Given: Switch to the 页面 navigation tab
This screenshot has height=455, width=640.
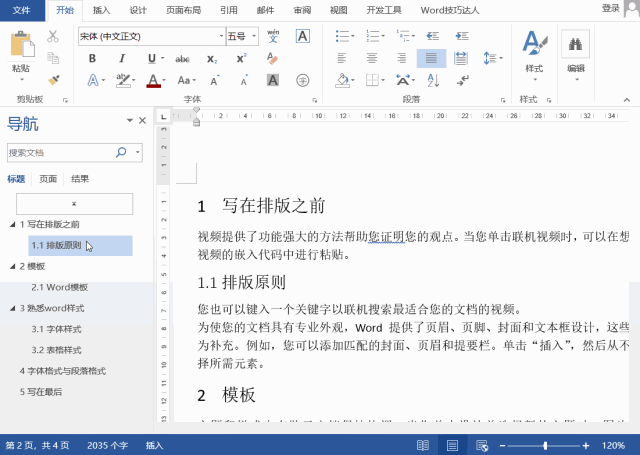Looking at the screenshot, I should pyautogui.click(x=48, y=179).
